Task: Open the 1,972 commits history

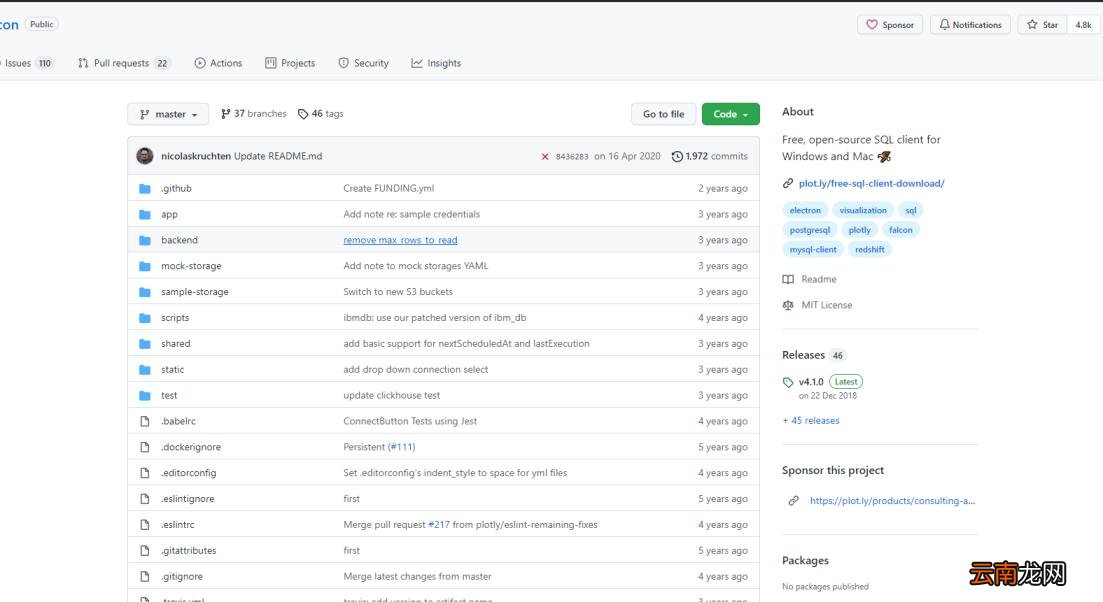Action: click(x=710, y=156)
